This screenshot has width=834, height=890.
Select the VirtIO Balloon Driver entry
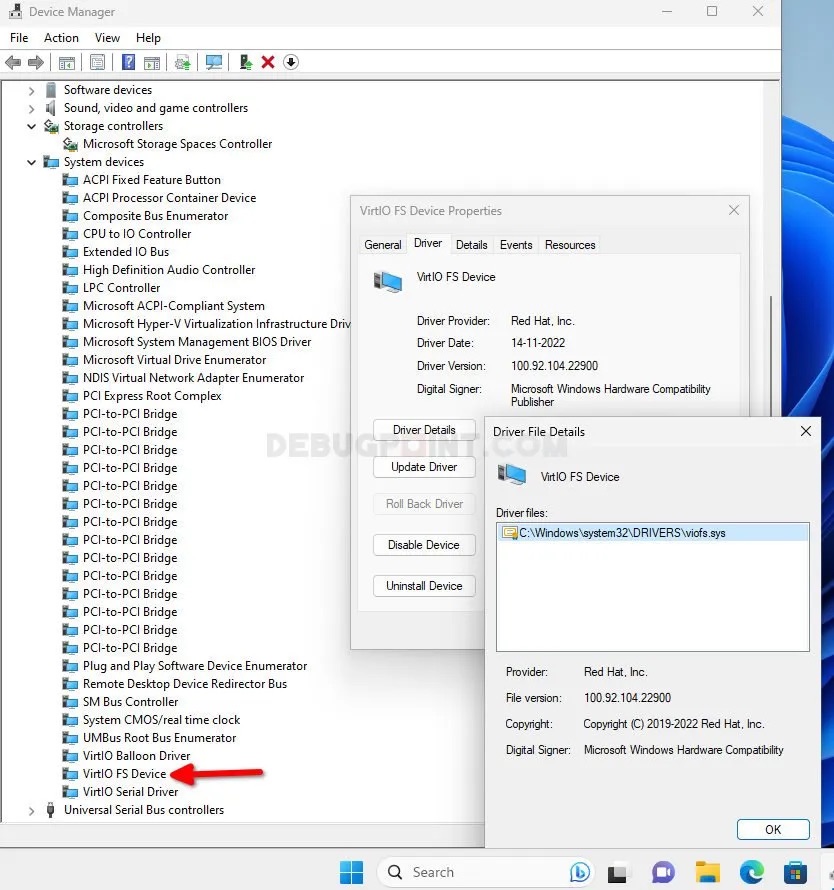point(130,755)
